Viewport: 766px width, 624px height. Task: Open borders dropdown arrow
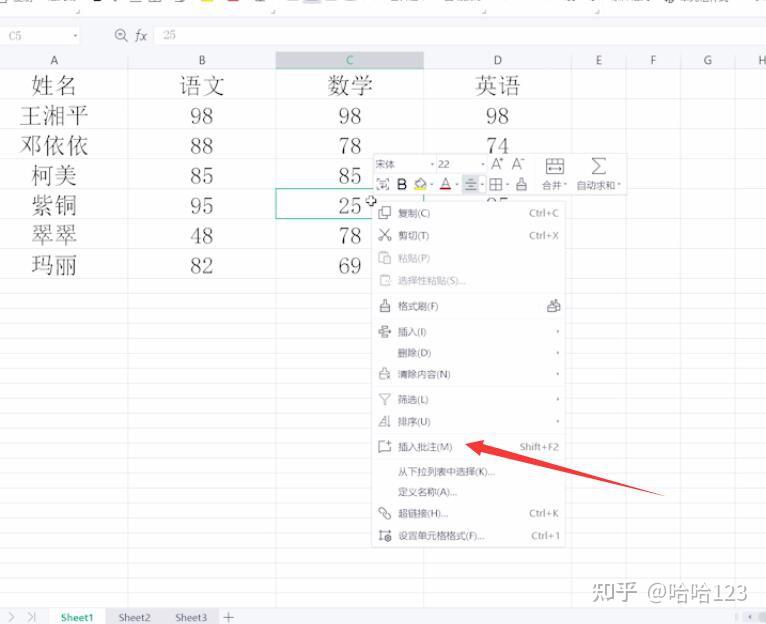pos(508,185)
